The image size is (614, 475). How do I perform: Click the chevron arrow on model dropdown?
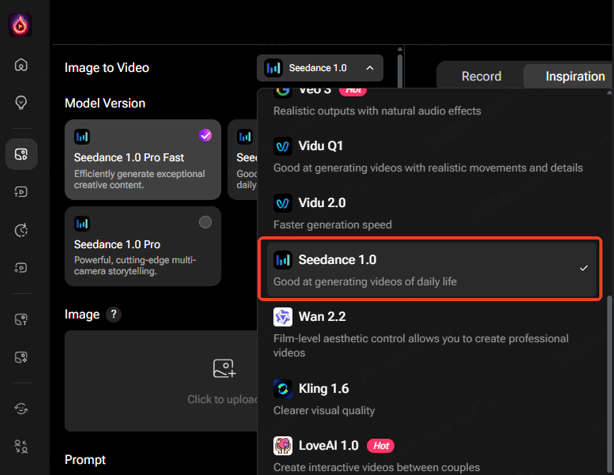click(x=370, y=68)
